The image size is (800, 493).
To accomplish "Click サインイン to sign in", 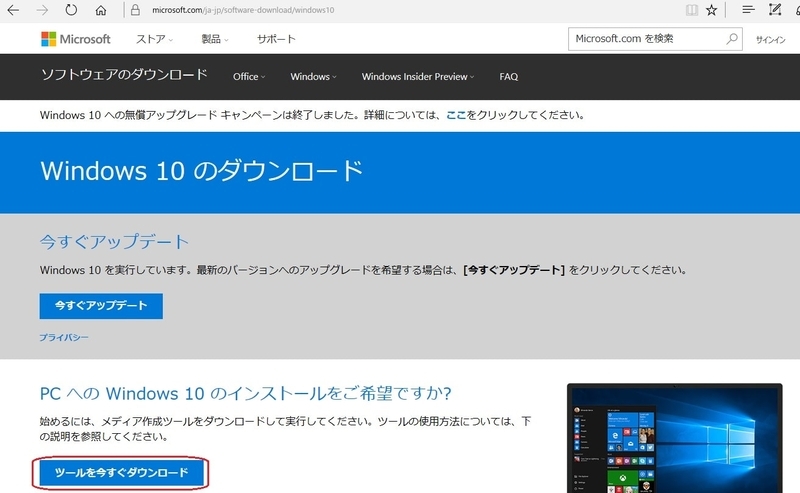I will point(770,39).
